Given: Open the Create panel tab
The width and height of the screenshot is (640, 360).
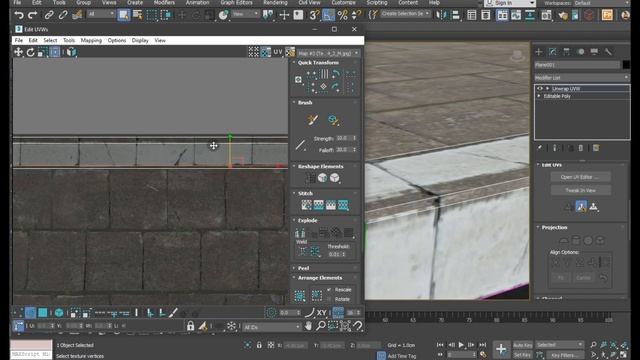Looking at the screenshot, I should click(539, 52).
